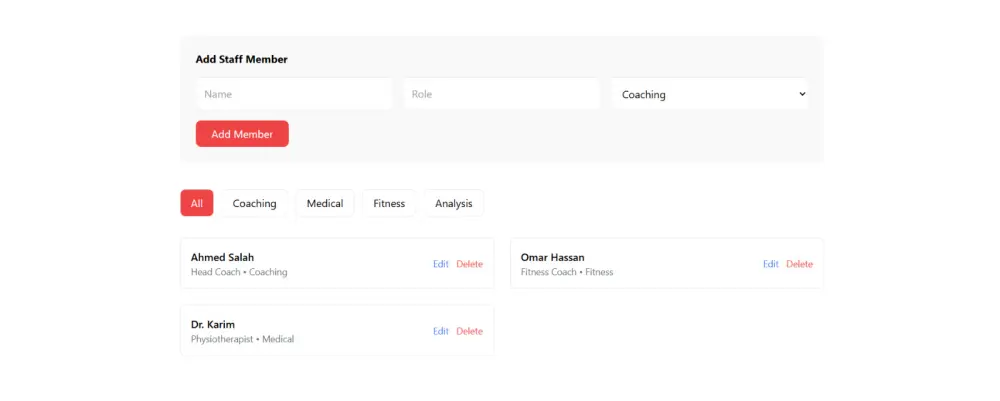Image resolution: width=1000 pixels, height=401 pixels.
Task: Delete Dr. Karim from staff
Action: click(469, 331)
